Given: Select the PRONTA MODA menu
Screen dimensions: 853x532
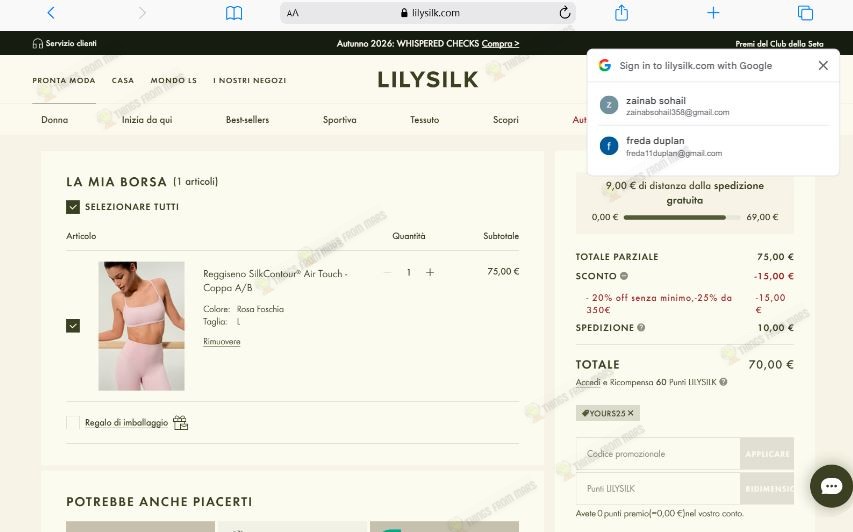Looking at the screenshot, I should pos(64,81).
